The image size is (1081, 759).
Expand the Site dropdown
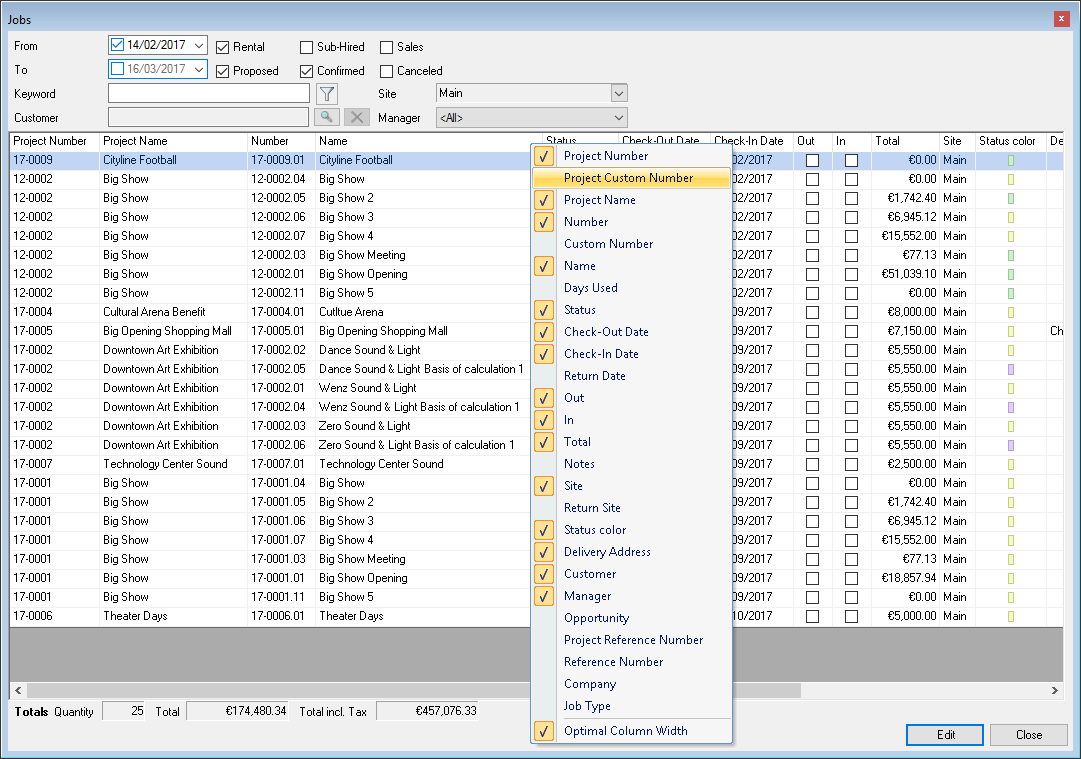pyautogui.click(x=618, y=93)
